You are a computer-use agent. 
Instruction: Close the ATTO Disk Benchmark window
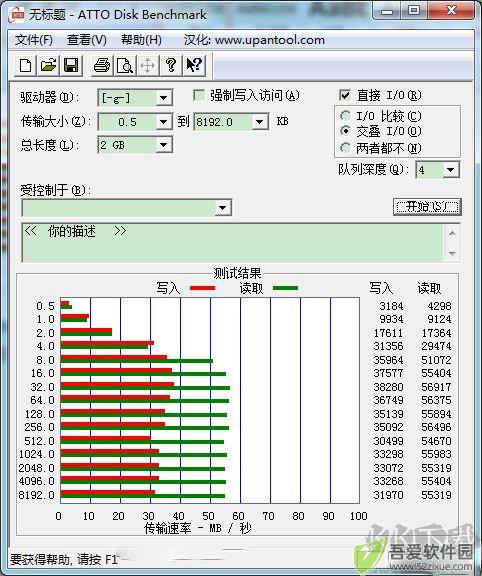click(x=450, y=11)
